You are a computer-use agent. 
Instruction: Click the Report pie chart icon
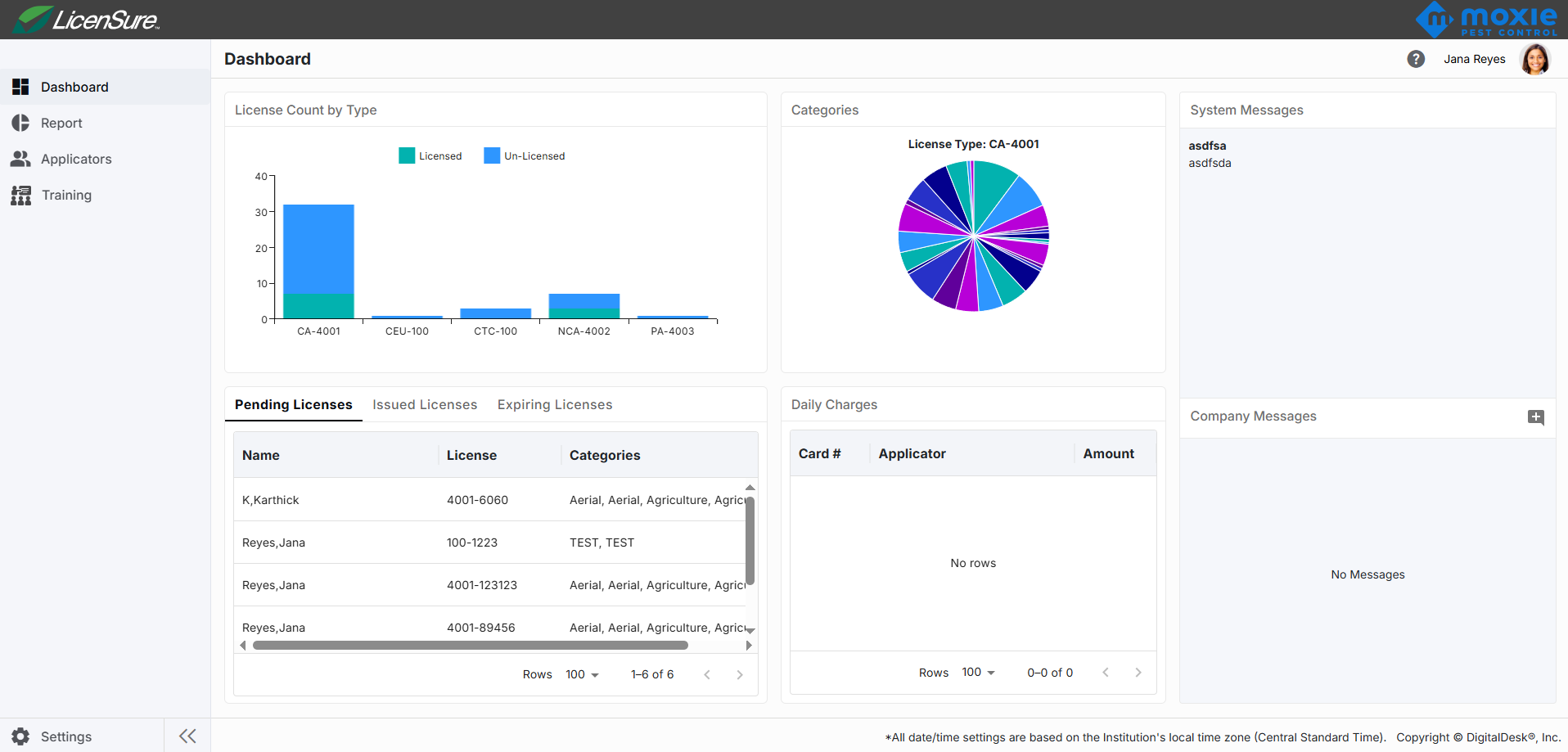(20, 123)
